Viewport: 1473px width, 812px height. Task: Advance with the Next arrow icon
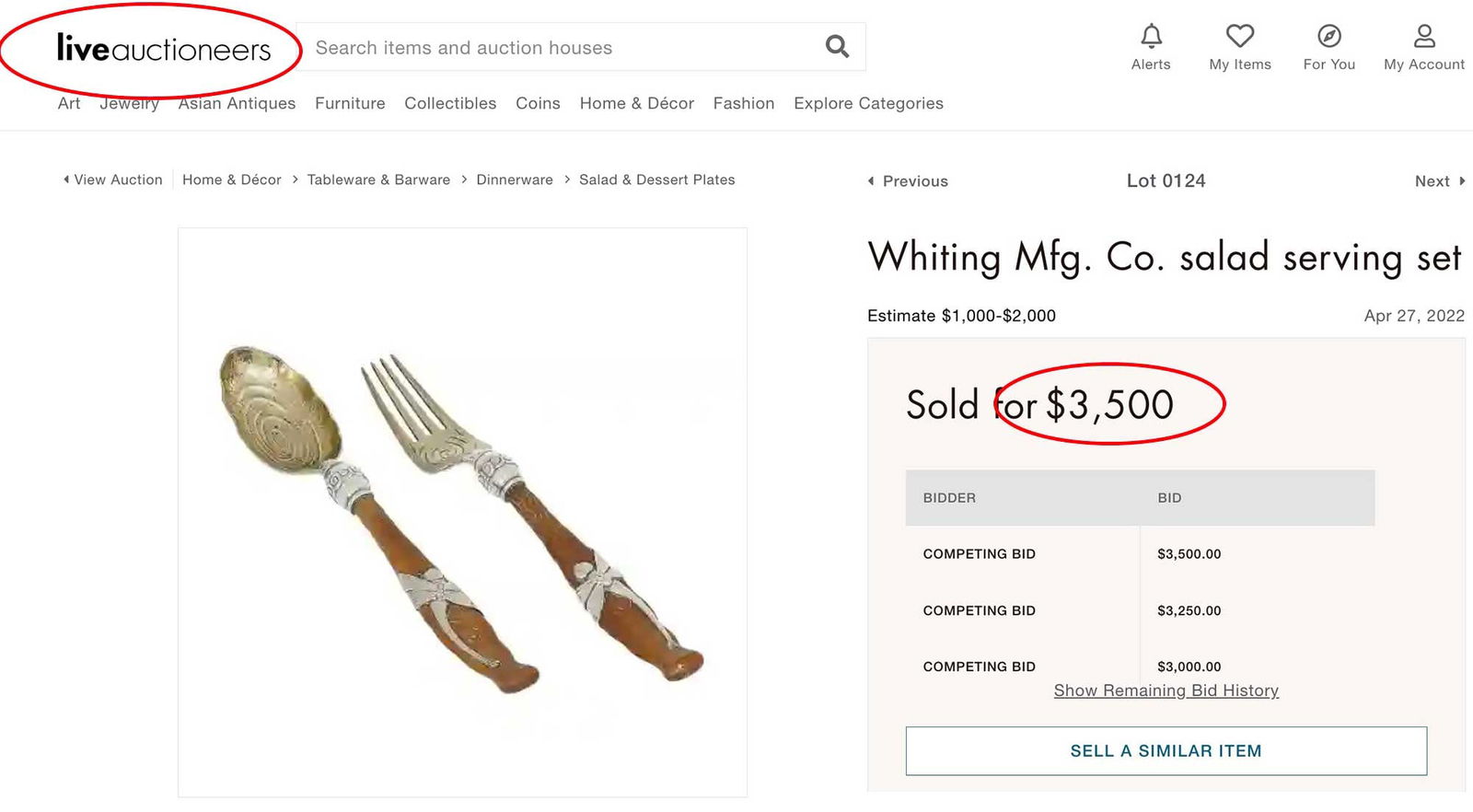pos(1460,181)
